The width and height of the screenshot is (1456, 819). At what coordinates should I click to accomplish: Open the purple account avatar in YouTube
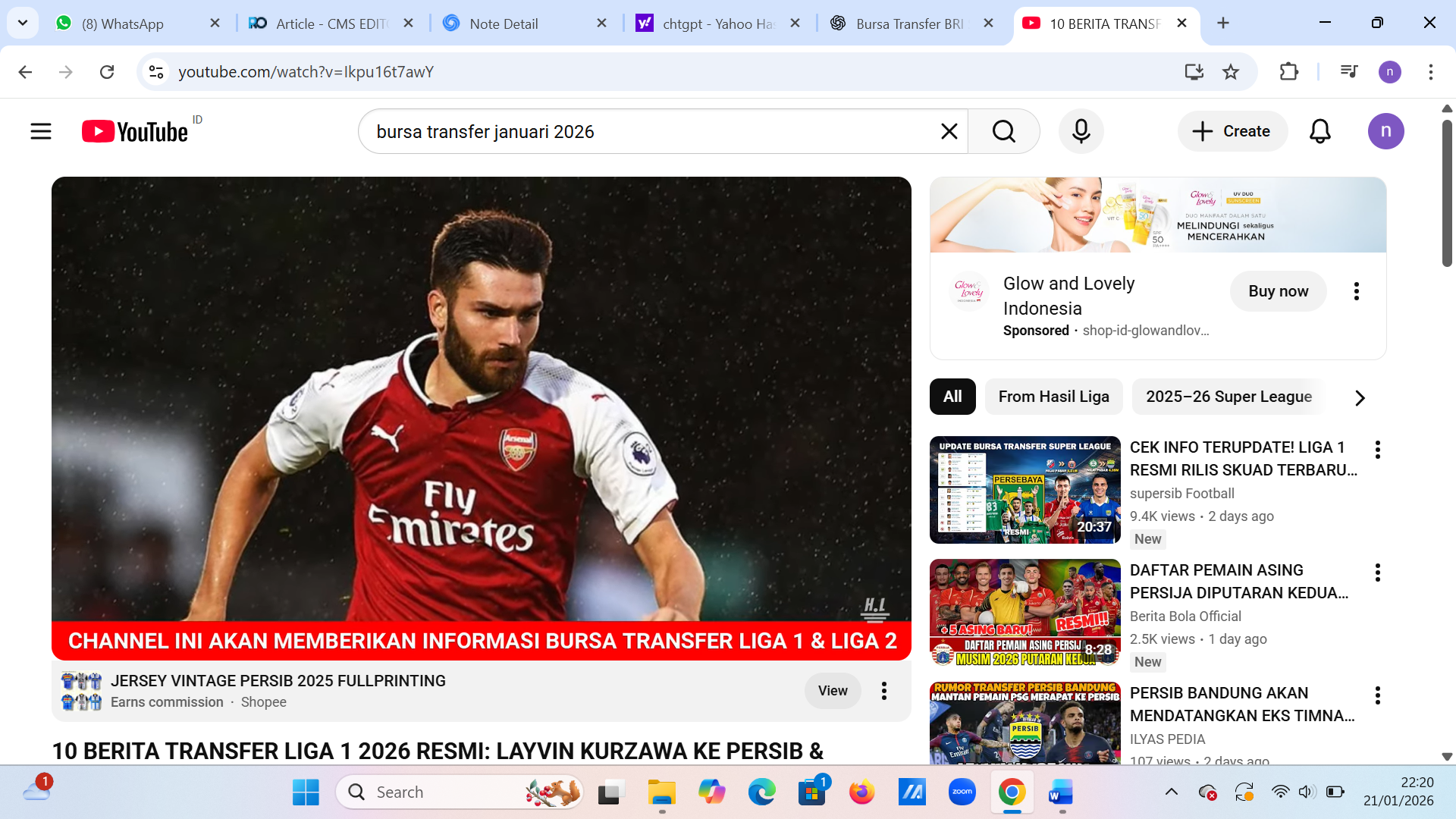[x=1385, y=131]
